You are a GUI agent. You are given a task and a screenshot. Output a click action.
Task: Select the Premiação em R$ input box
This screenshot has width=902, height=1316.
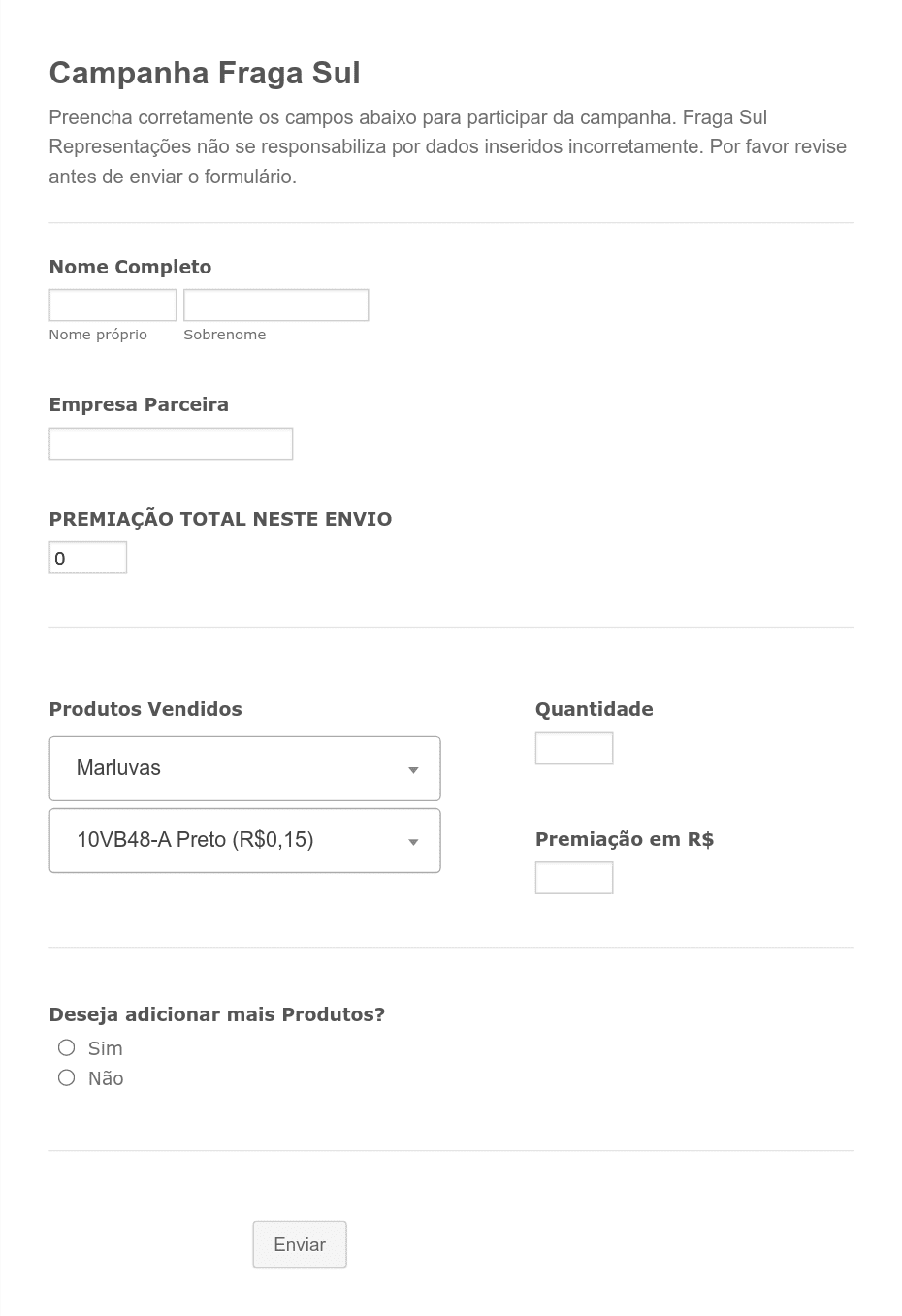coord(574,878)
